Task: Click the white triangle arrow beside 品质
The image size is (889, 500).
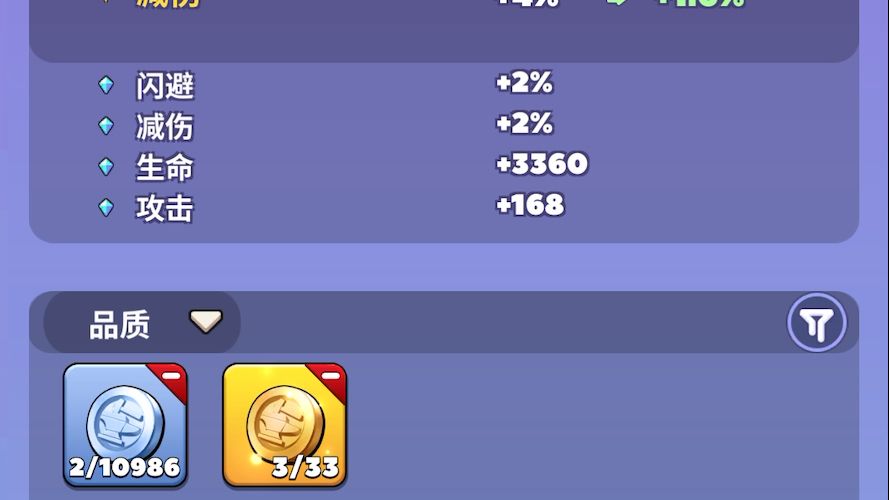Action: pos(206,321)
